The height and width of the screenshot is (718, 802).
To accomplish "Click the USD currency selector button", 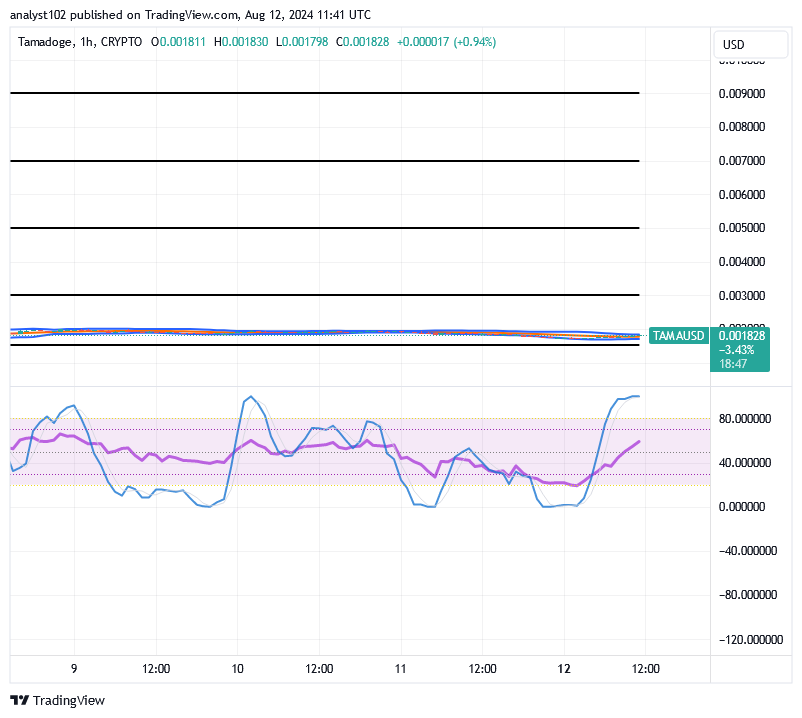I will pyautogui.click(x=750, y=44).
